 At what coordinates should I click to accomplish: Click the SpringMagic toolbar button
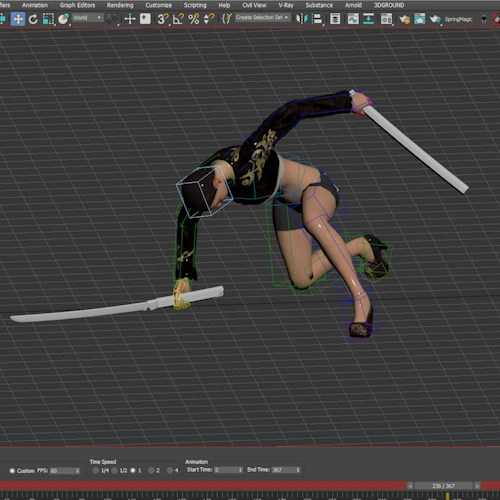coord(458,19)
